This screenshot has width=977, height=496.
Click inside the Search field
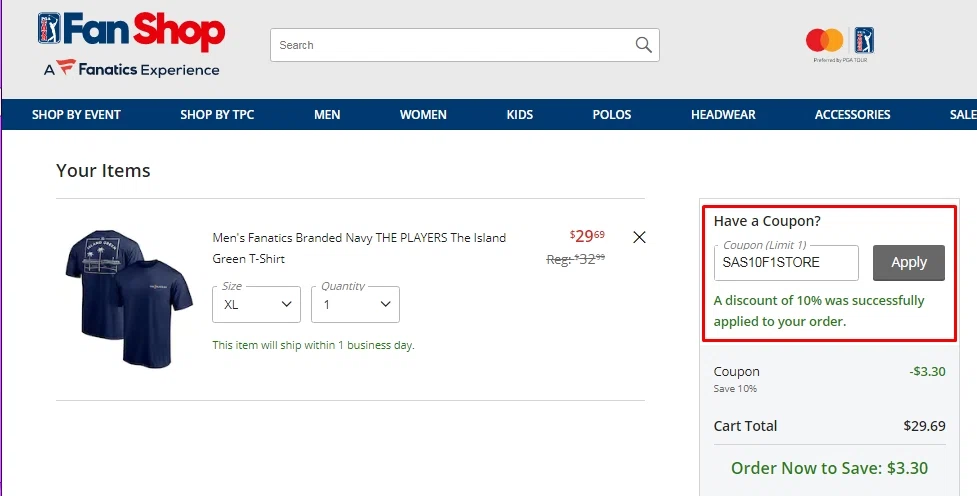point(465,45)
